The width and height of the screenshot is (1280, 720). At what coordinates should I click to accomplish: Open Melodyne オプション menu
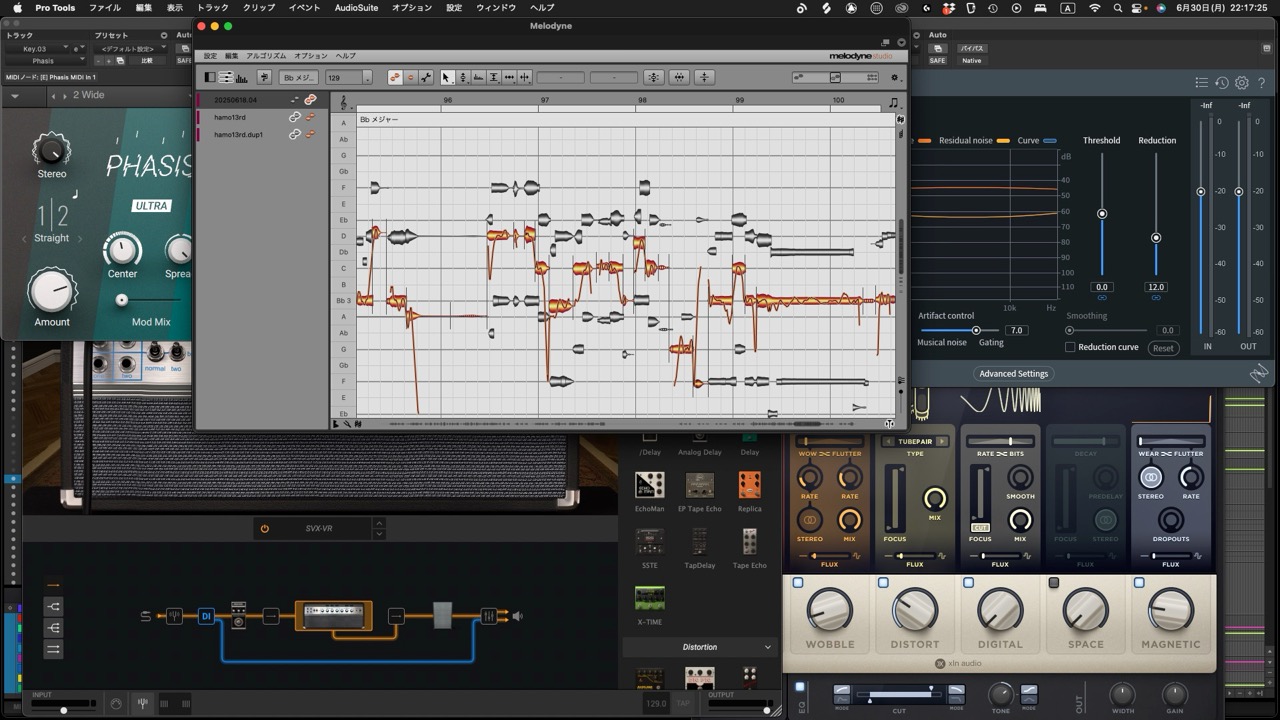(311, 56)
